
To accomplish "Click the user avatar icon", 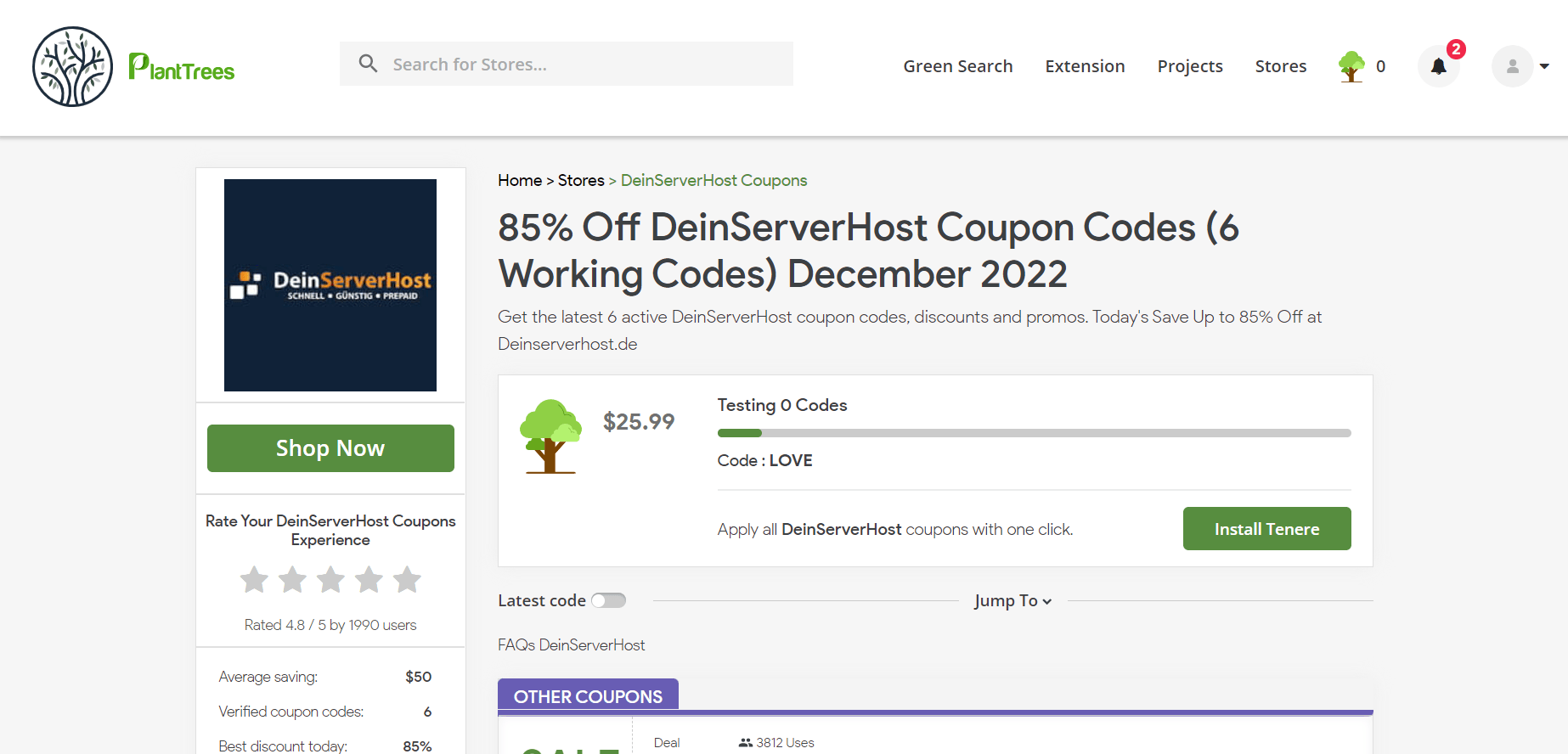I will (1512, 66).
